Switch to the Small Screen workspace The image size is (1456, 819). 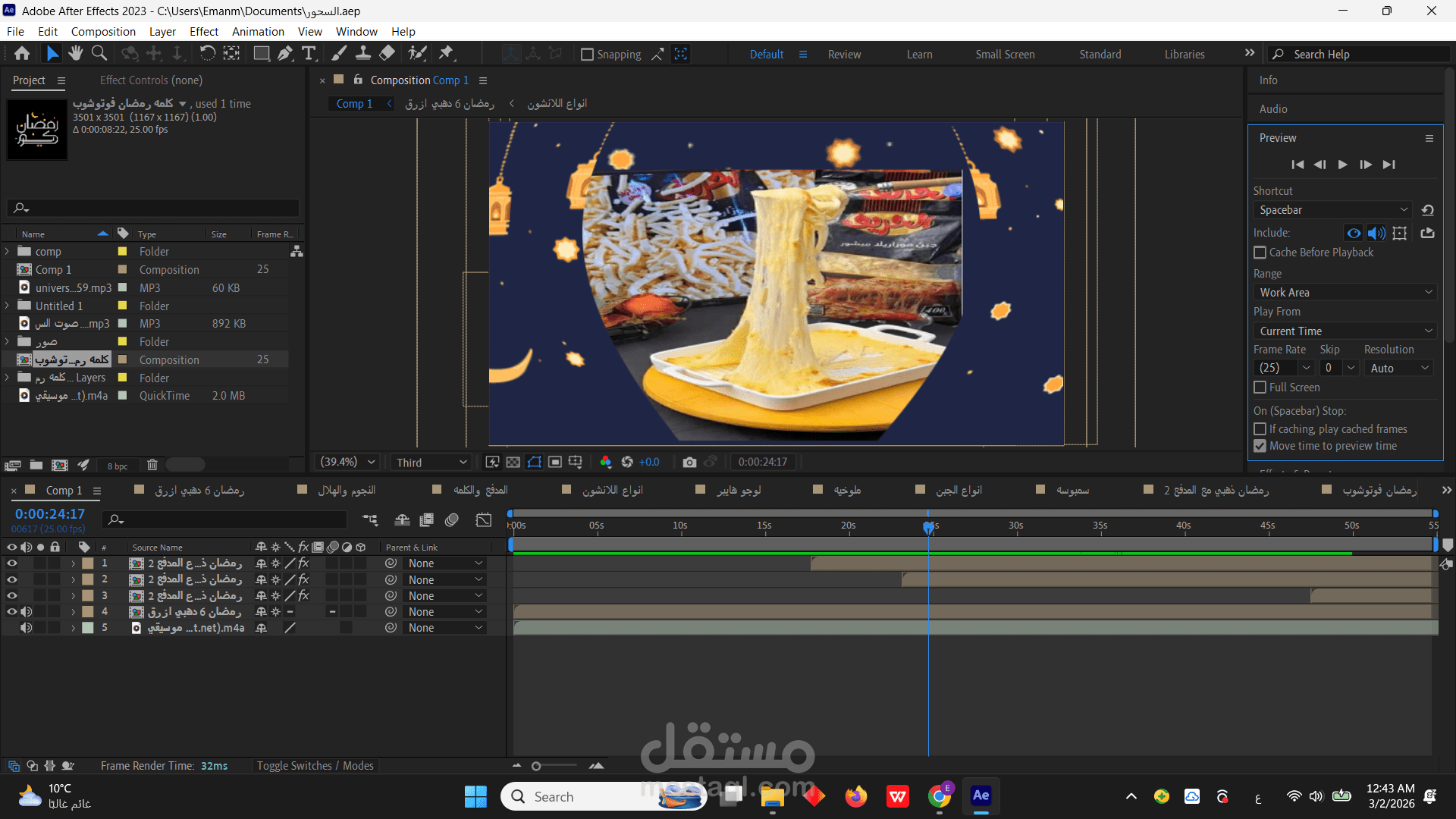pyautogui.click(x=1004, y=55)
